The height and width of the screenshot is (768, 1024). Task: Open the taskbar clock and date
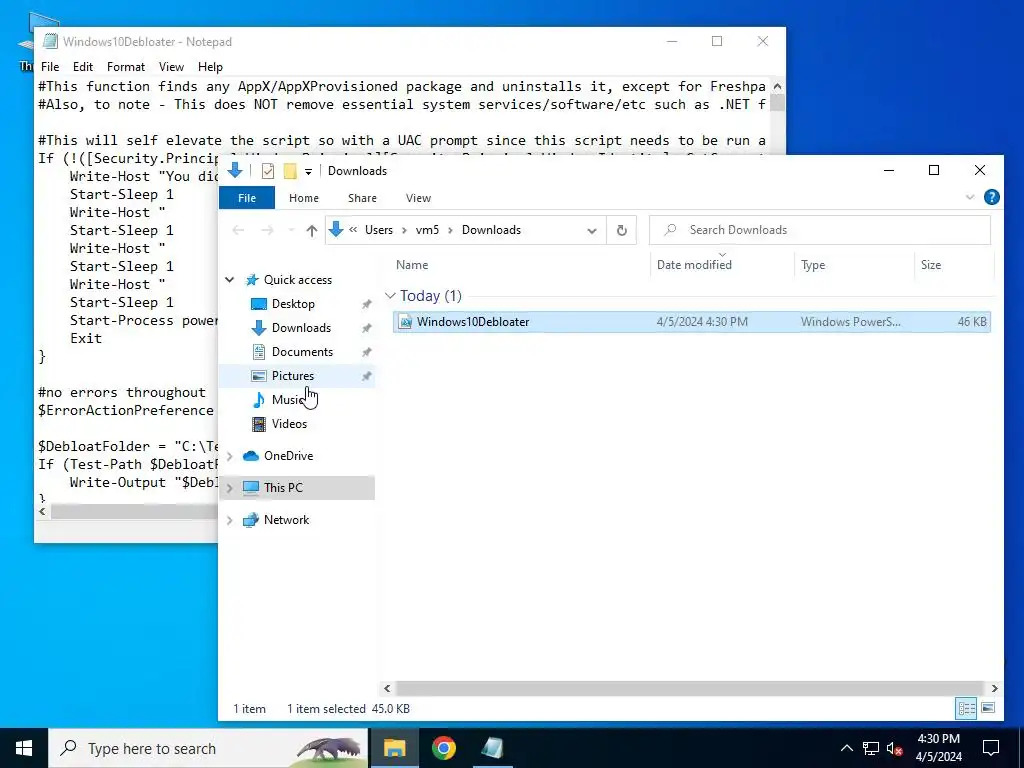click(938, 748)
